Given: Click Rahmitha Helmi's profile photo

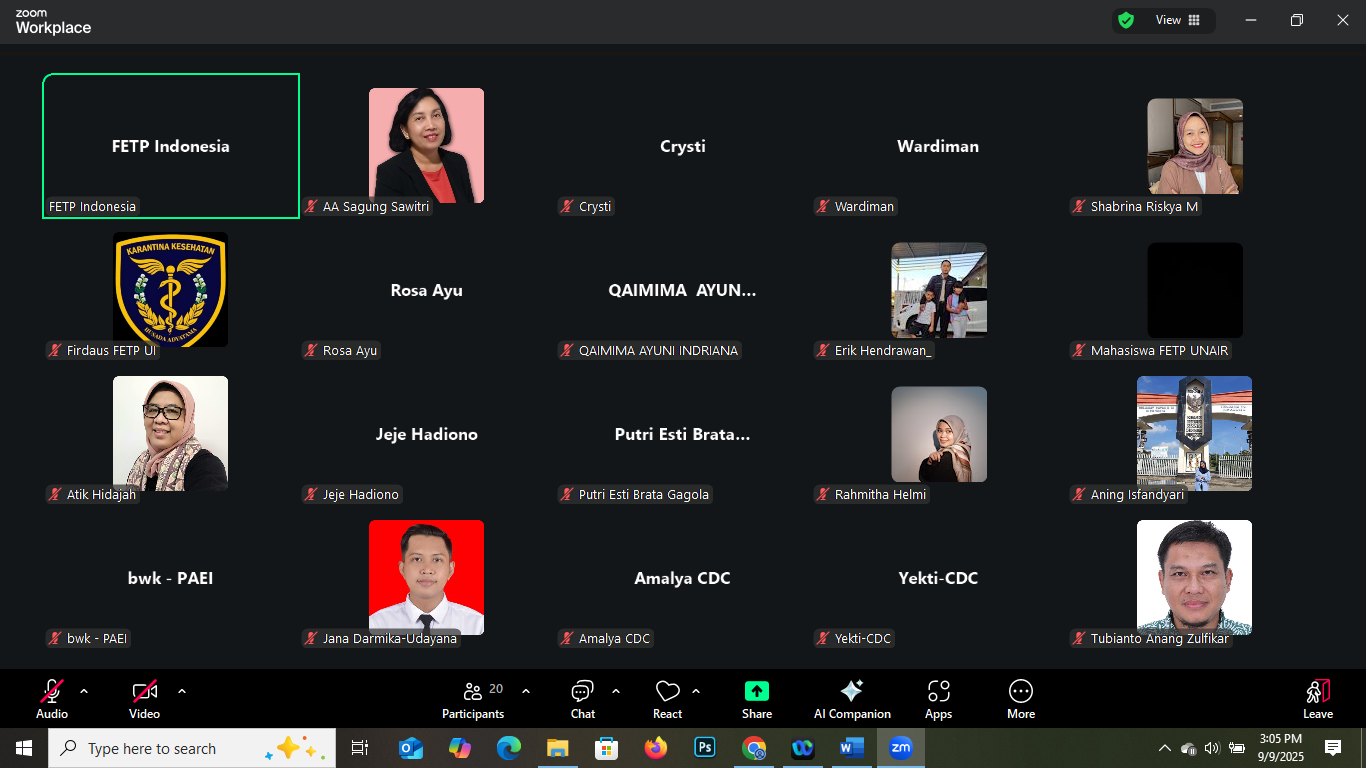Looking at the screenshot, I should tap(939, 434).
